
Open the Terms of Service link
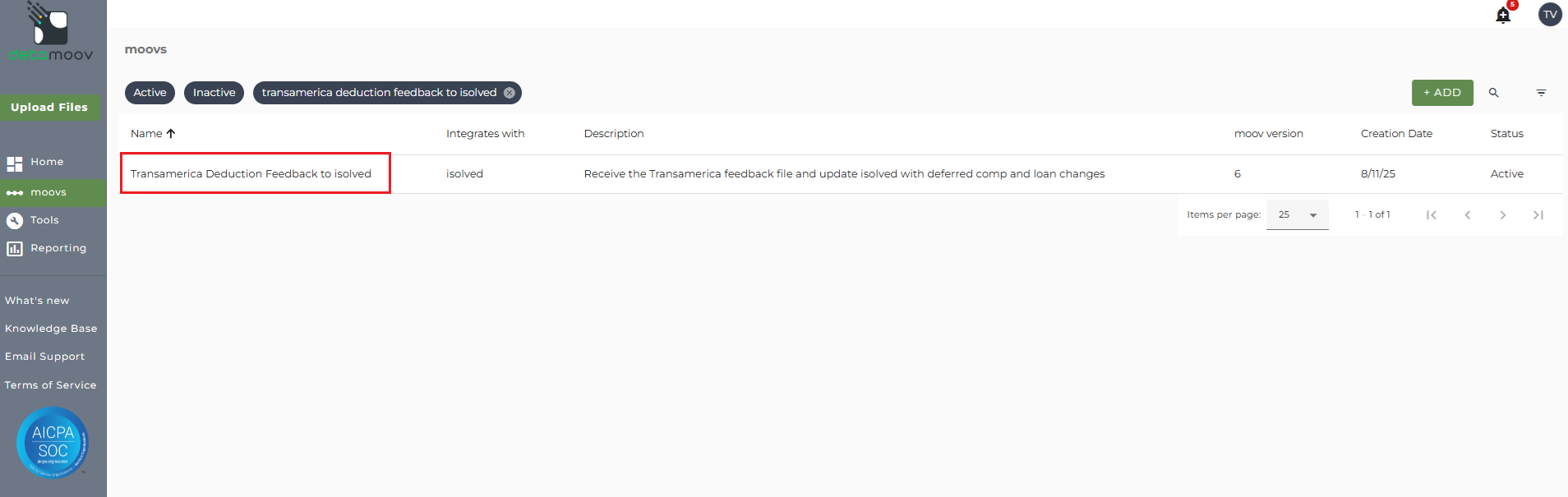(50, 385)
